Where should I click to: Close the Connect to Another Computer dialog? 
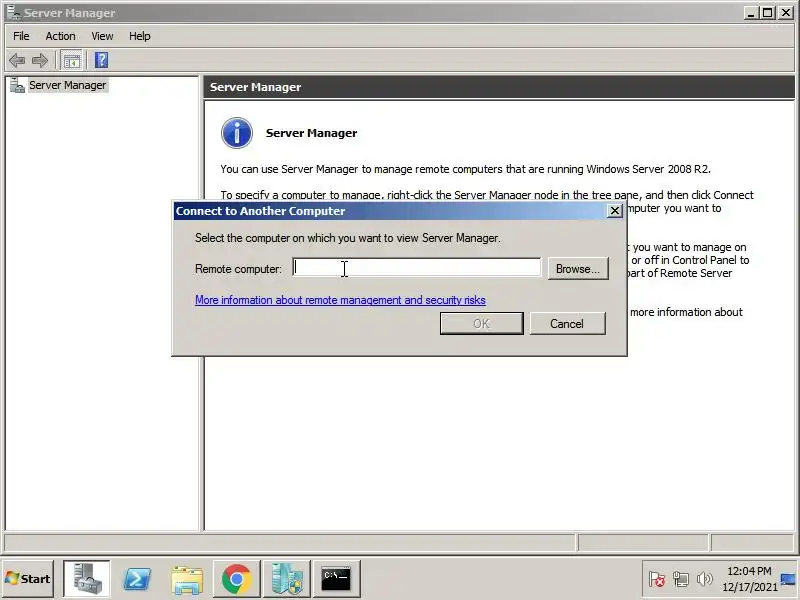click(x=615, y=211)
